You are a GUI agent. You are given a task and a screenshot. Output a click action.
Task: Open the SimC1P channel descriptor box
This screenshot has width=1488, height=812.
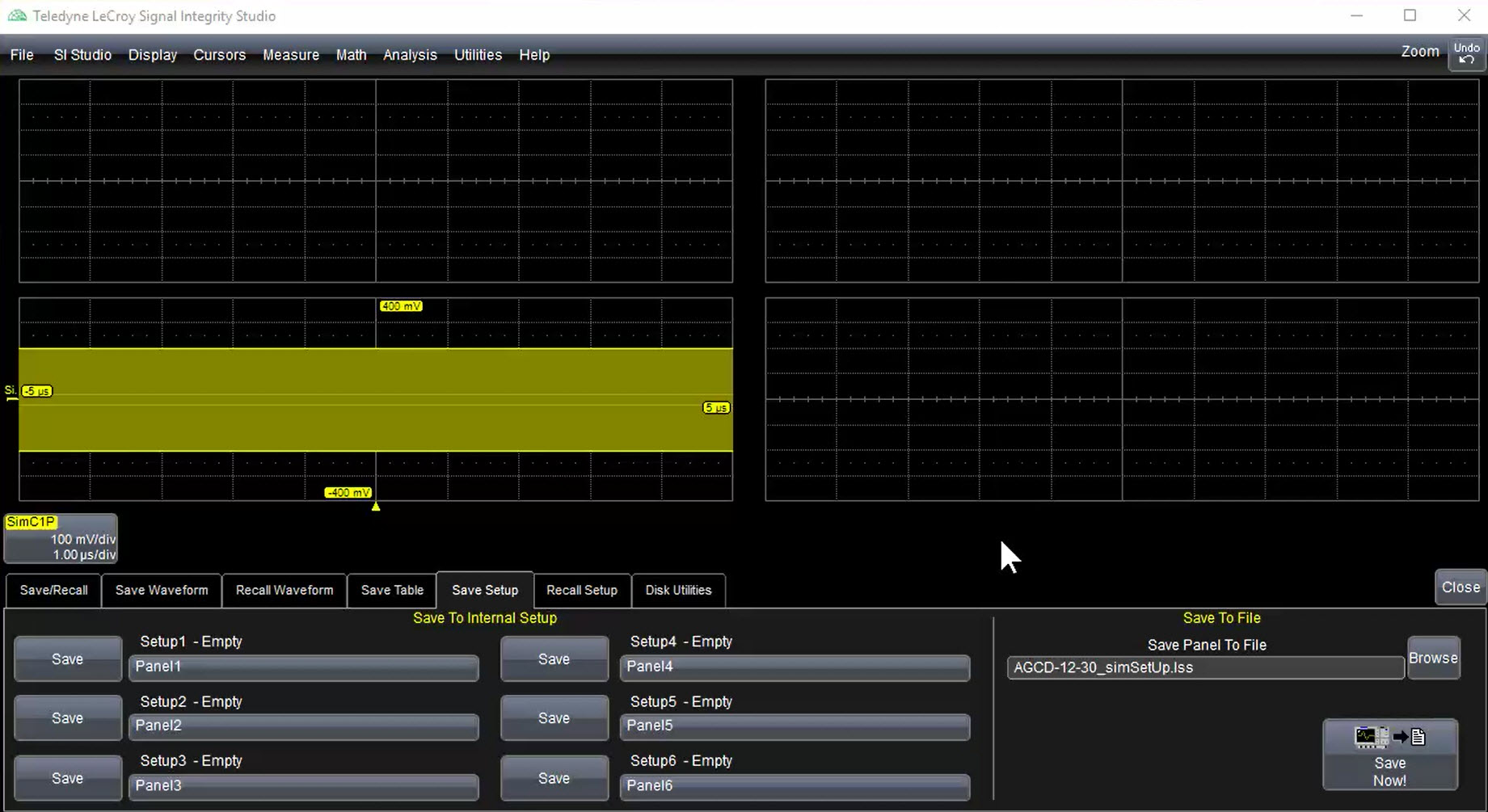coord(61,539)
